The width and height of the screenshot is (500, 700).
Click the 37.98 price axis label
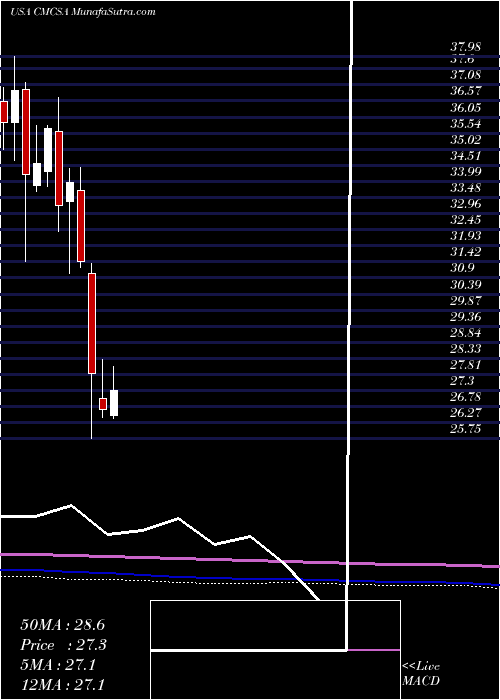click(x=466, y=47)
